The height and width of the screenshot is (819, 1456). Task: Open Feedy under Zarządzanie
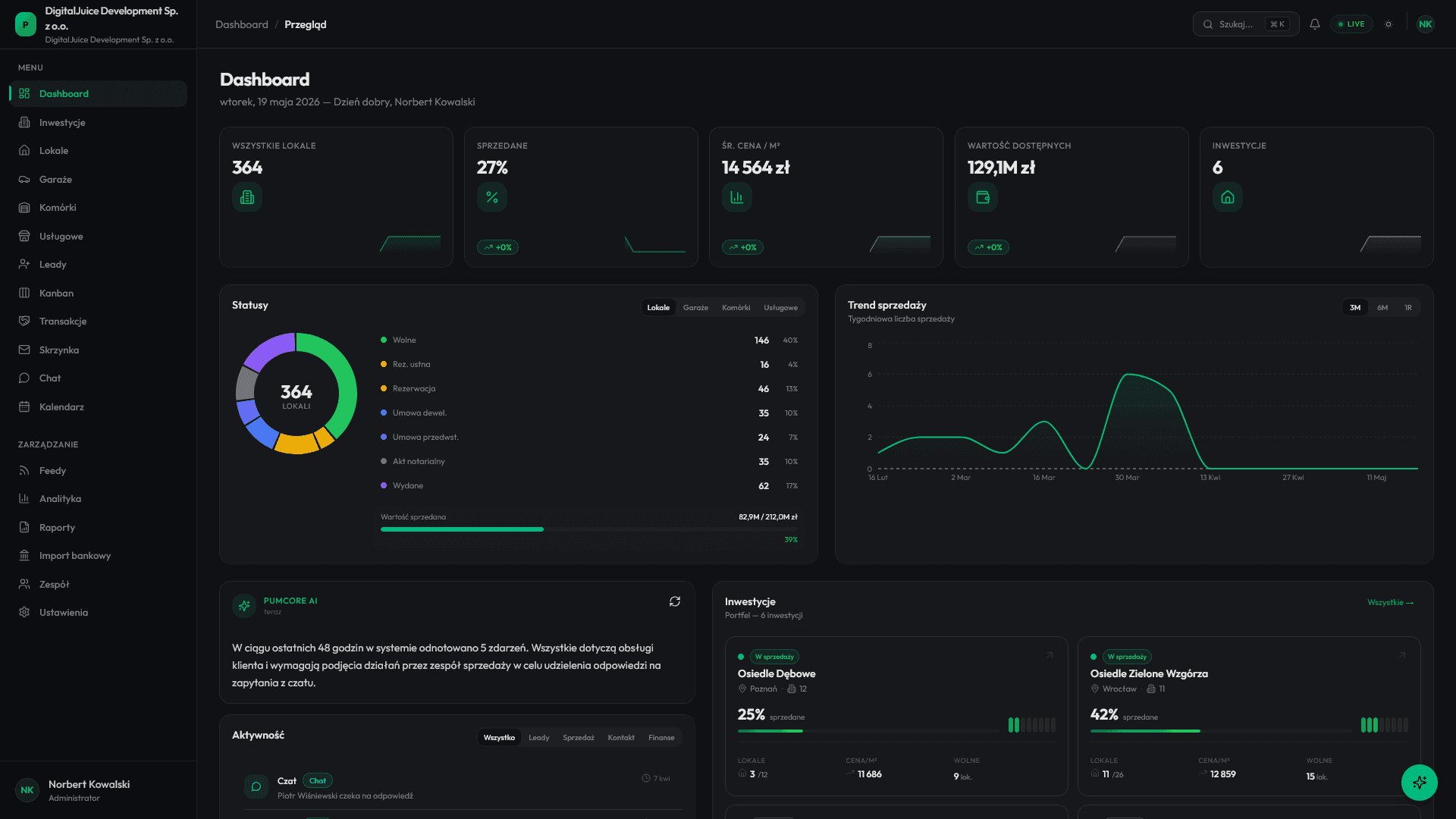pyautogui.click(x=98, y=470)
